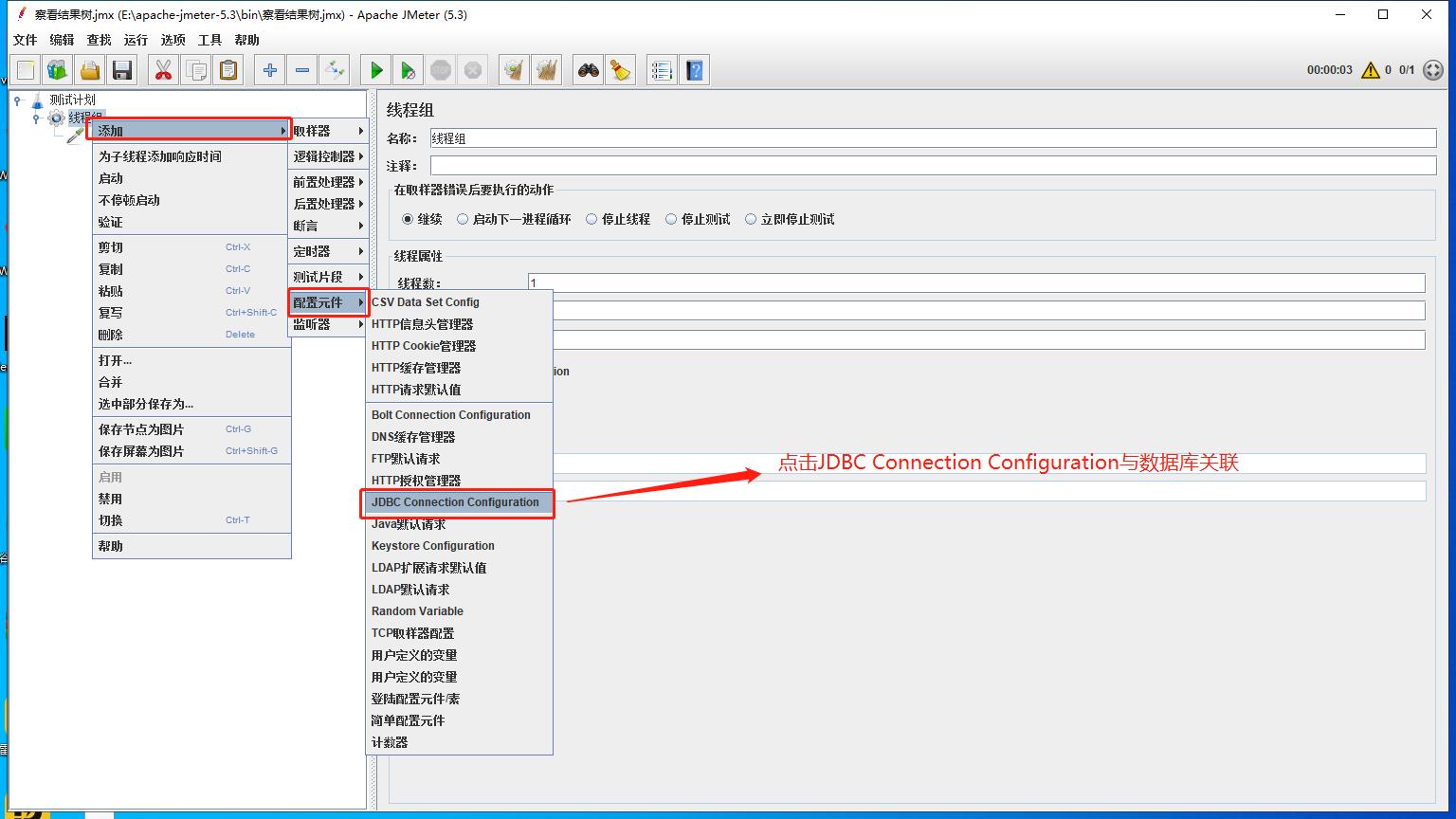Expand the 前置处理器 submenu

(x=328, y=182)
